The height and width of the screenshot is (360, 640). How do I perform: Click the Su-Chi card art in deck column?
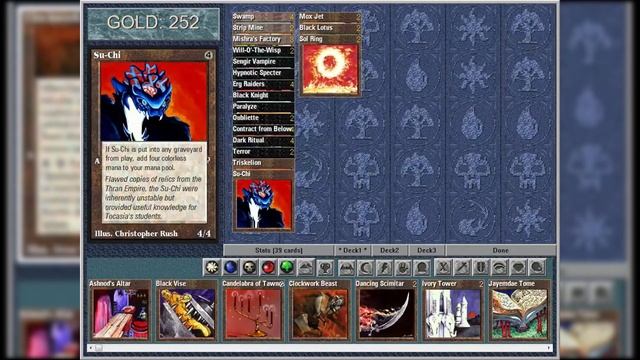click(x=263, y=204)
